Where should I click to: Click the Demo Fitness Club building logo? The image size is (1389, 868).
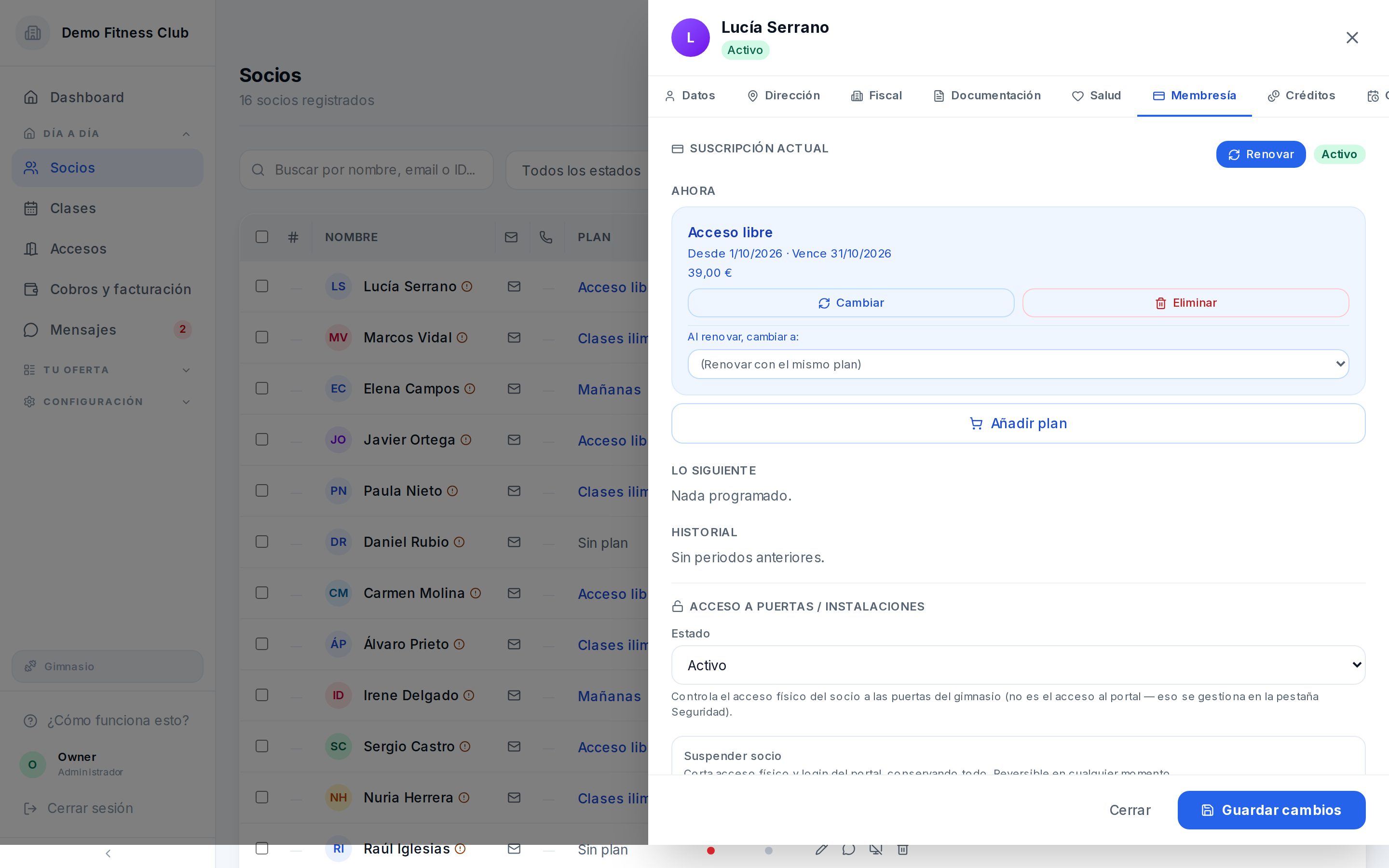click(x=33, y=33)
